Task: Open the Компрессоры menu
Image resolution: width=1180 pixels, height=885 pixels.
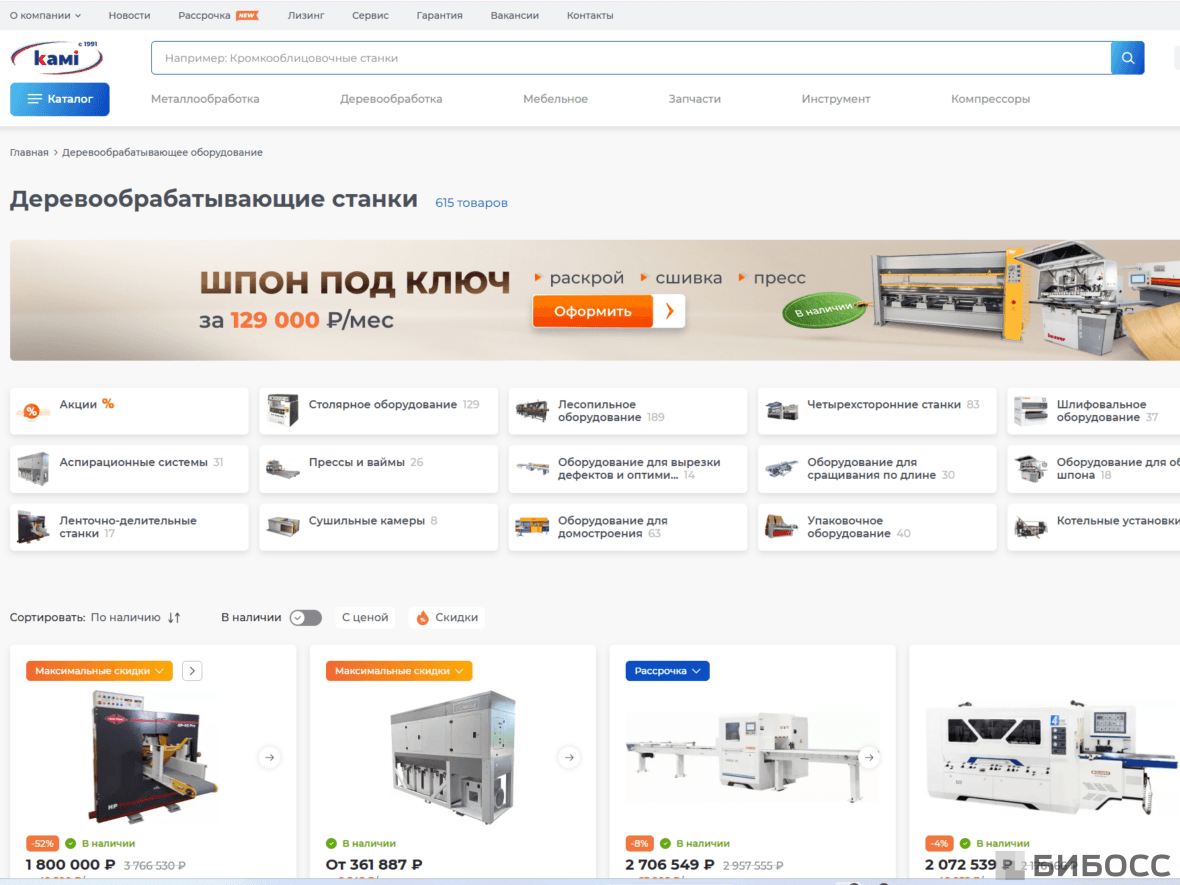Action: pos(990,99)
